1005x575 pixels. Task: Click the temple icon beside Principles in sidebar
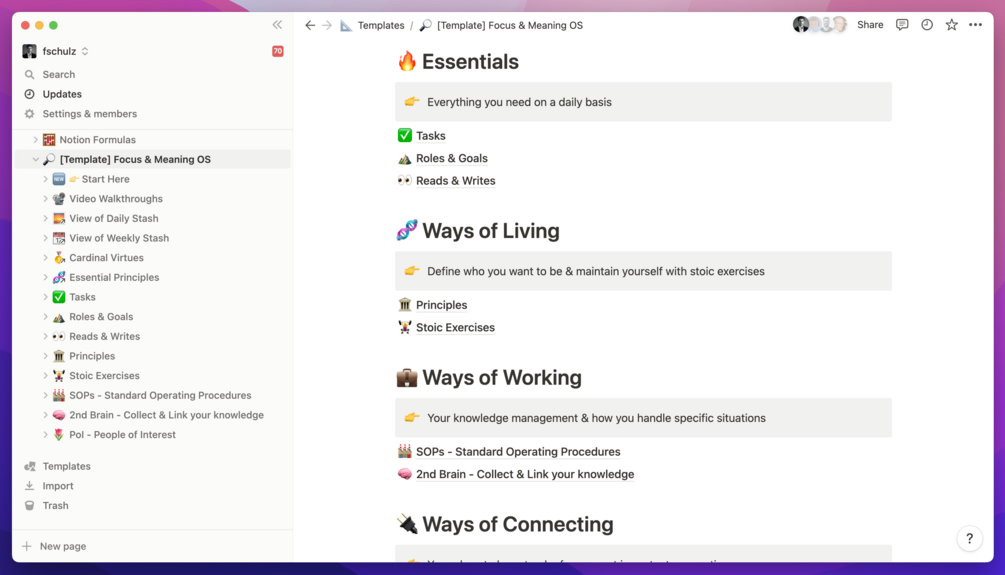59,356
